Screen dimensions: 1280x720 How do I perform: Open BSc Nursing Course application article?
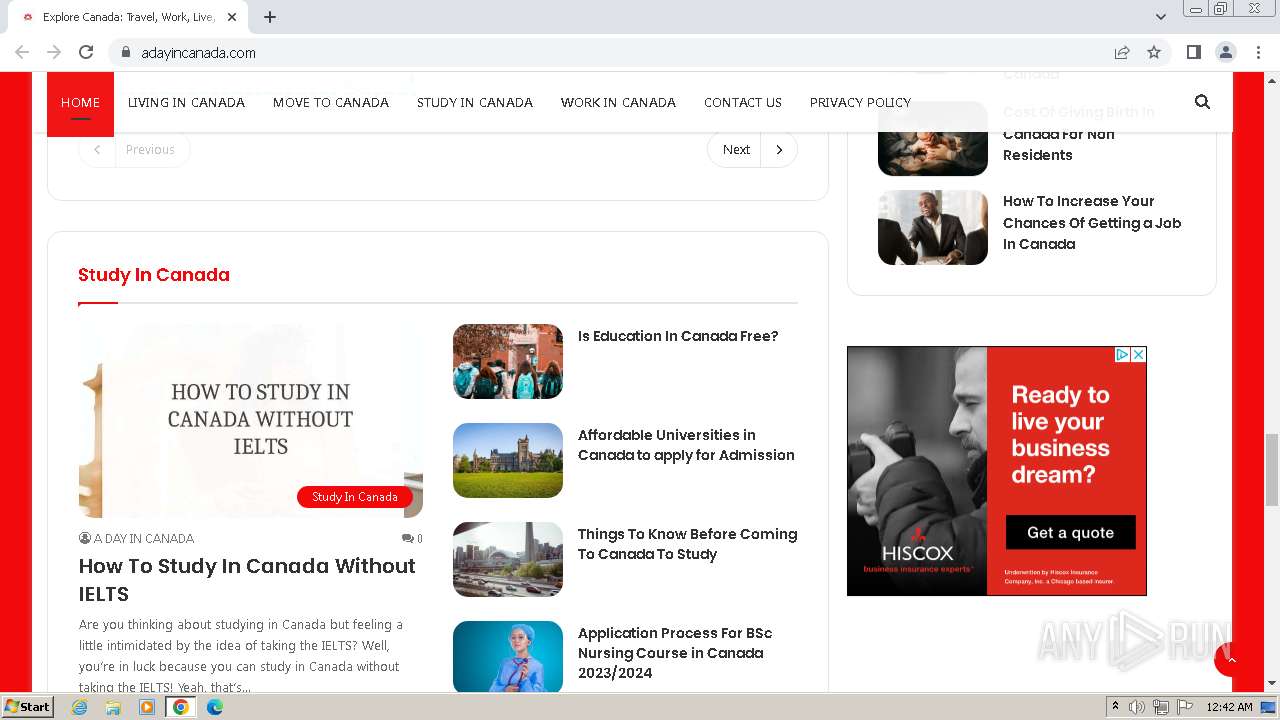[675, 653]
